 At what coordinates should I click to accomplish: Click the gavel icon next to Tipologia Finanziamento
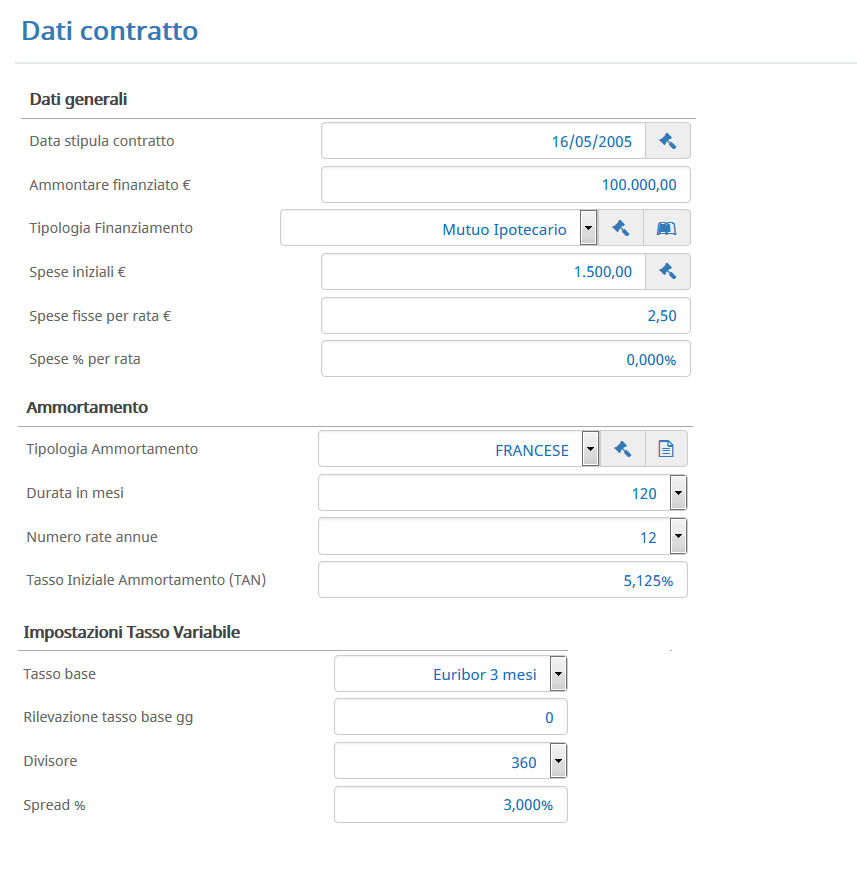[x=621, y=227]
